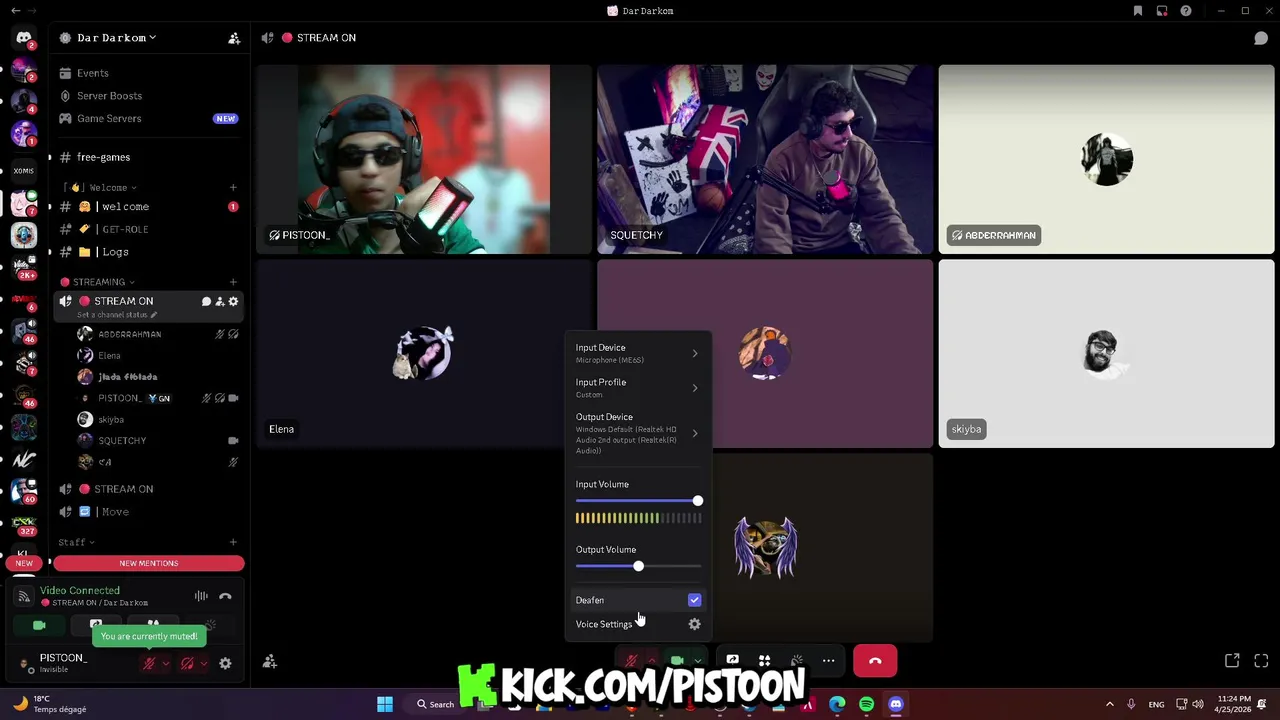Show chat panel icon at top right
The height and width of the screenshot is (720, 1280).
coord(1261,38)
